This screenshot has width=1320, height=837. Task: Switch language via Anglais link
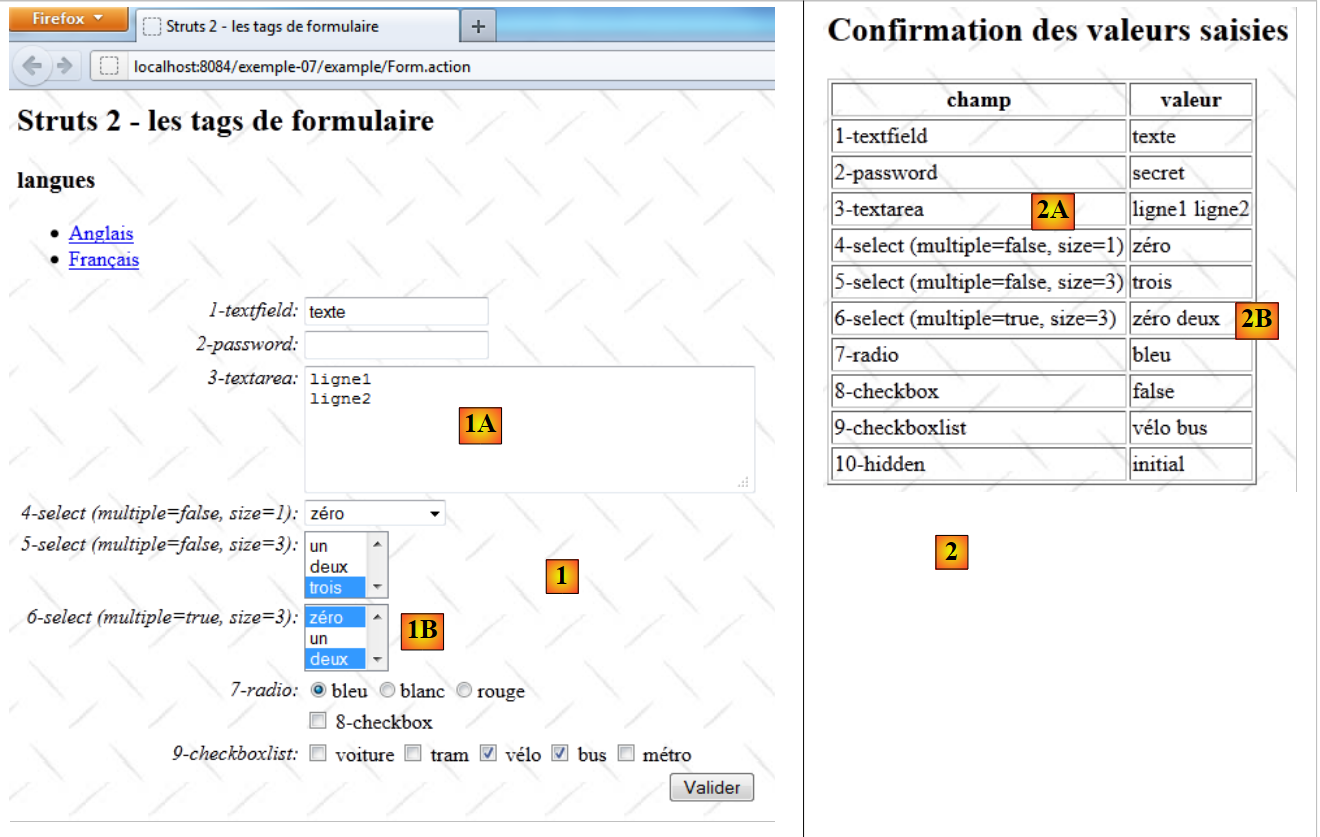point(101,233)
